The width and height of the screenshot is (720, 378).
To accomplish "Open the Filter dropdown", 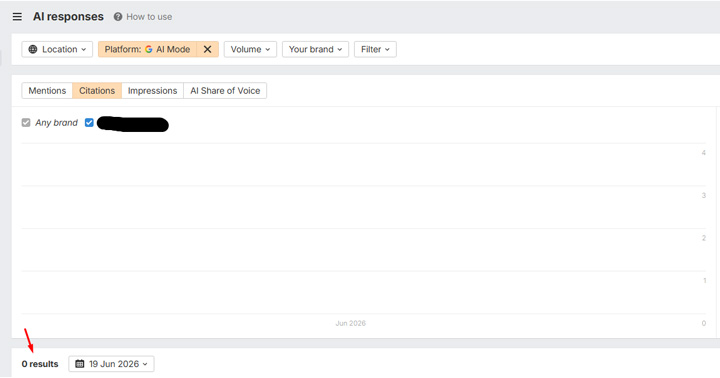I will point(375,49).
